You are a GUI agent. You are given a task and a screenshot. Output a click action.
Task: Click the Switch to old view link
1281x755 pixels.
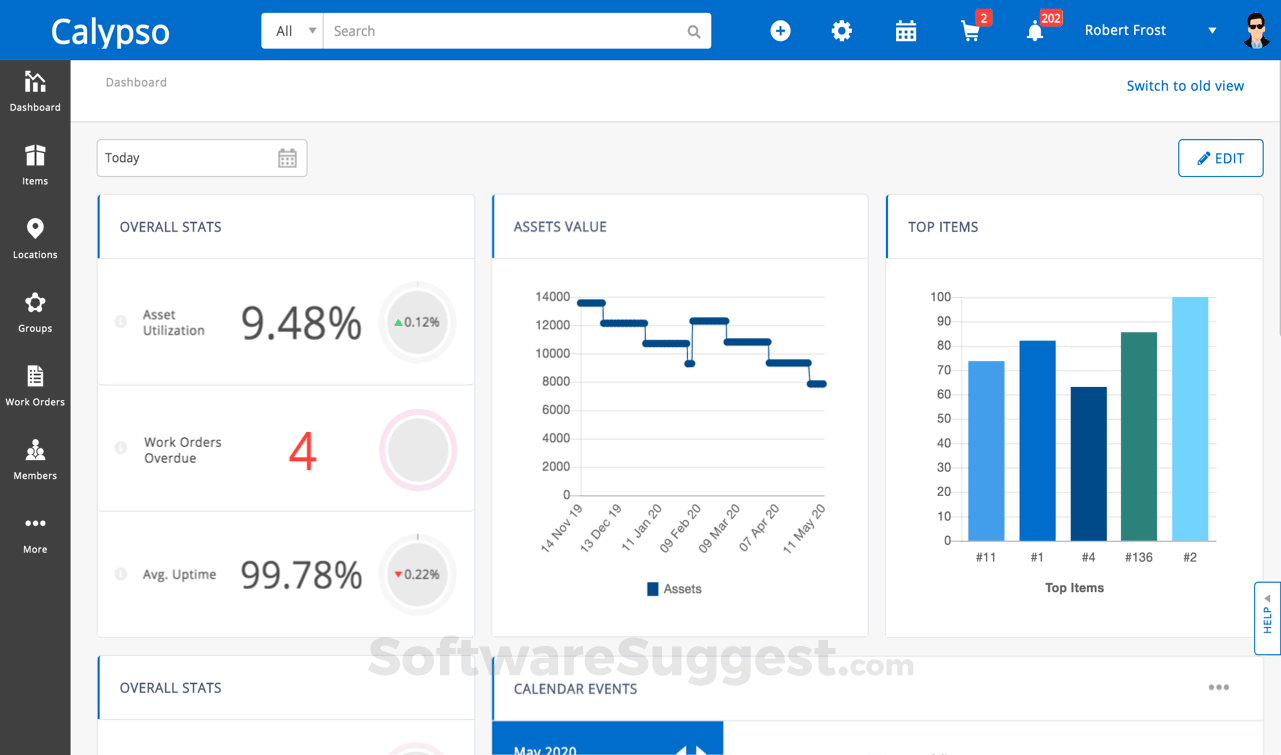tap(1185, 86)
